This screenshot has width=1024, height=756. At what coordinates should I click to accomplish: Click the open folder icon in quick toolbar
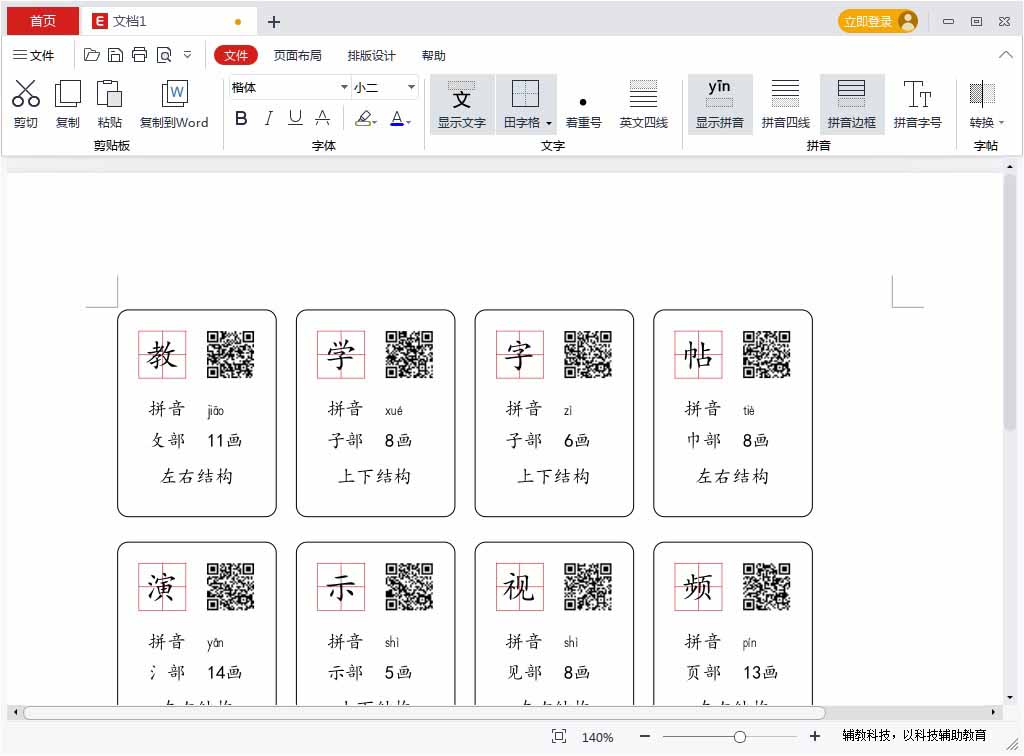coord(91,55)
